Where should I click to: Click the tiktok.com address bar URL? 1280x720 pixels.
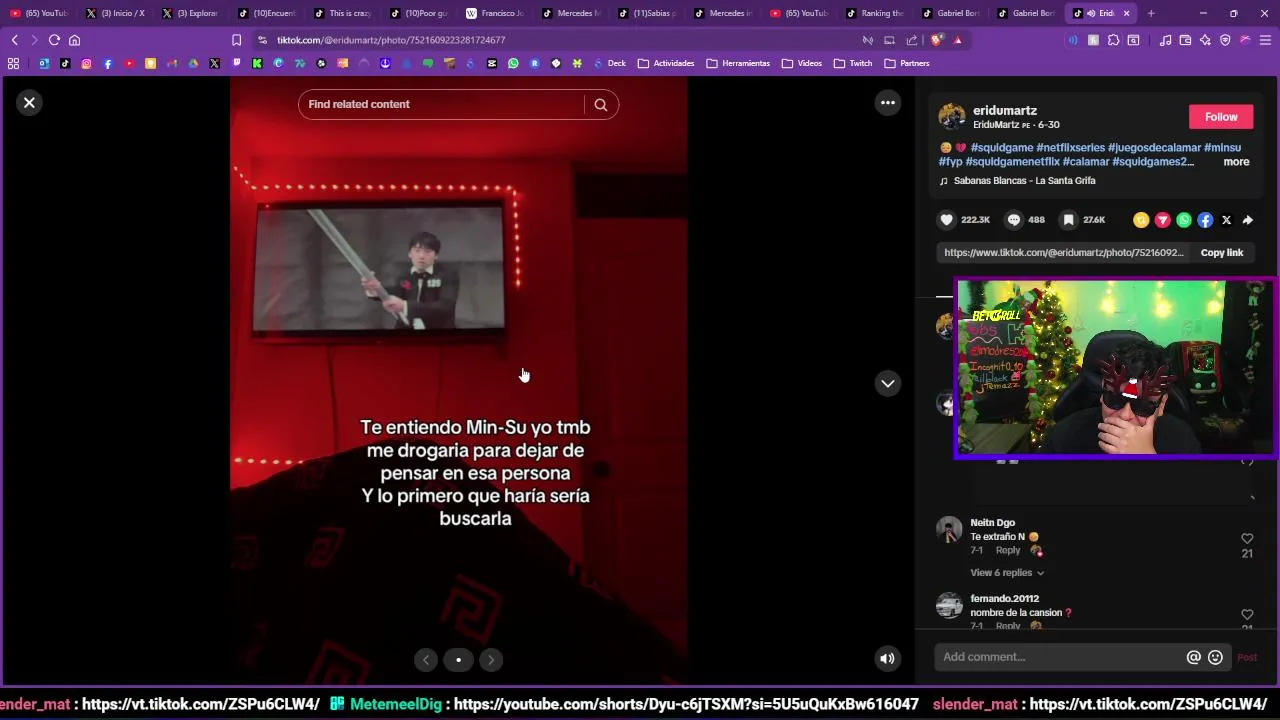coord(391,40)
